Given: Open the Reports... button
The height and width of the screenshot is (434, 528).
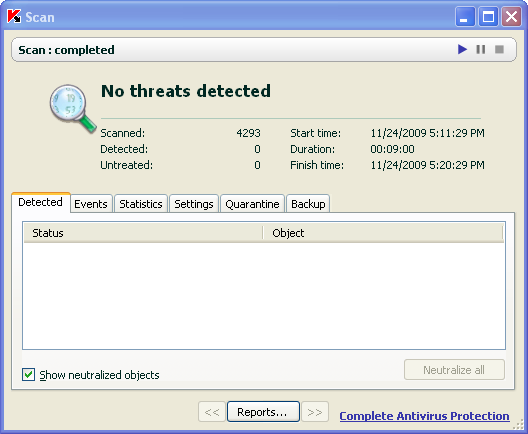Looking at the screenshot, I should 263,411.
